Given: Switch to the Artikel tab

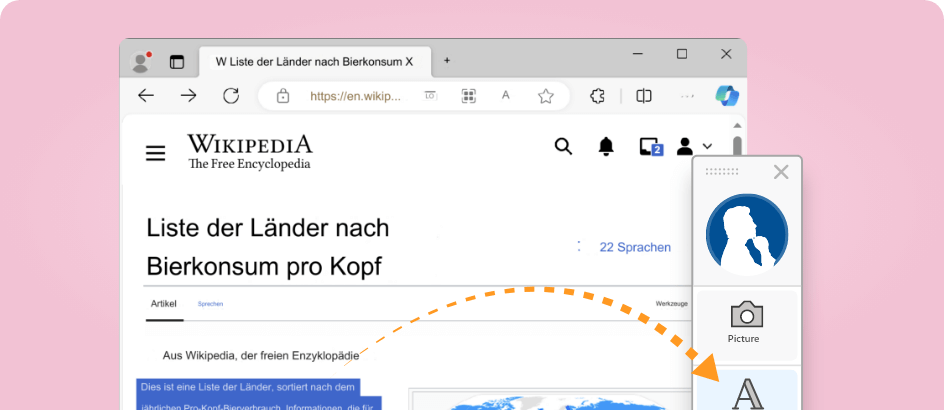Looking at the screenshot, I should pos(164,304).
